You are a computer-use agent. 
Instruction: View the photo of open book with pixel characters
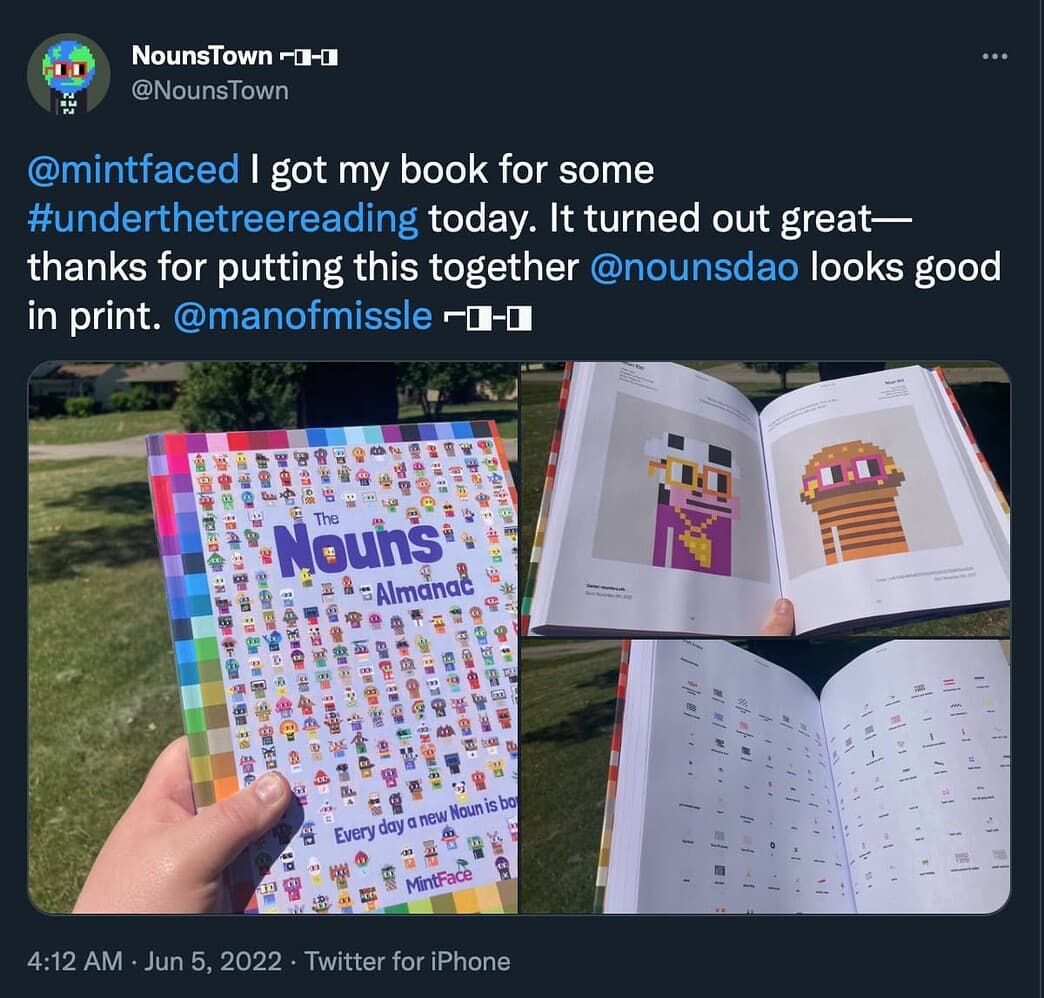tap(766, 498)
